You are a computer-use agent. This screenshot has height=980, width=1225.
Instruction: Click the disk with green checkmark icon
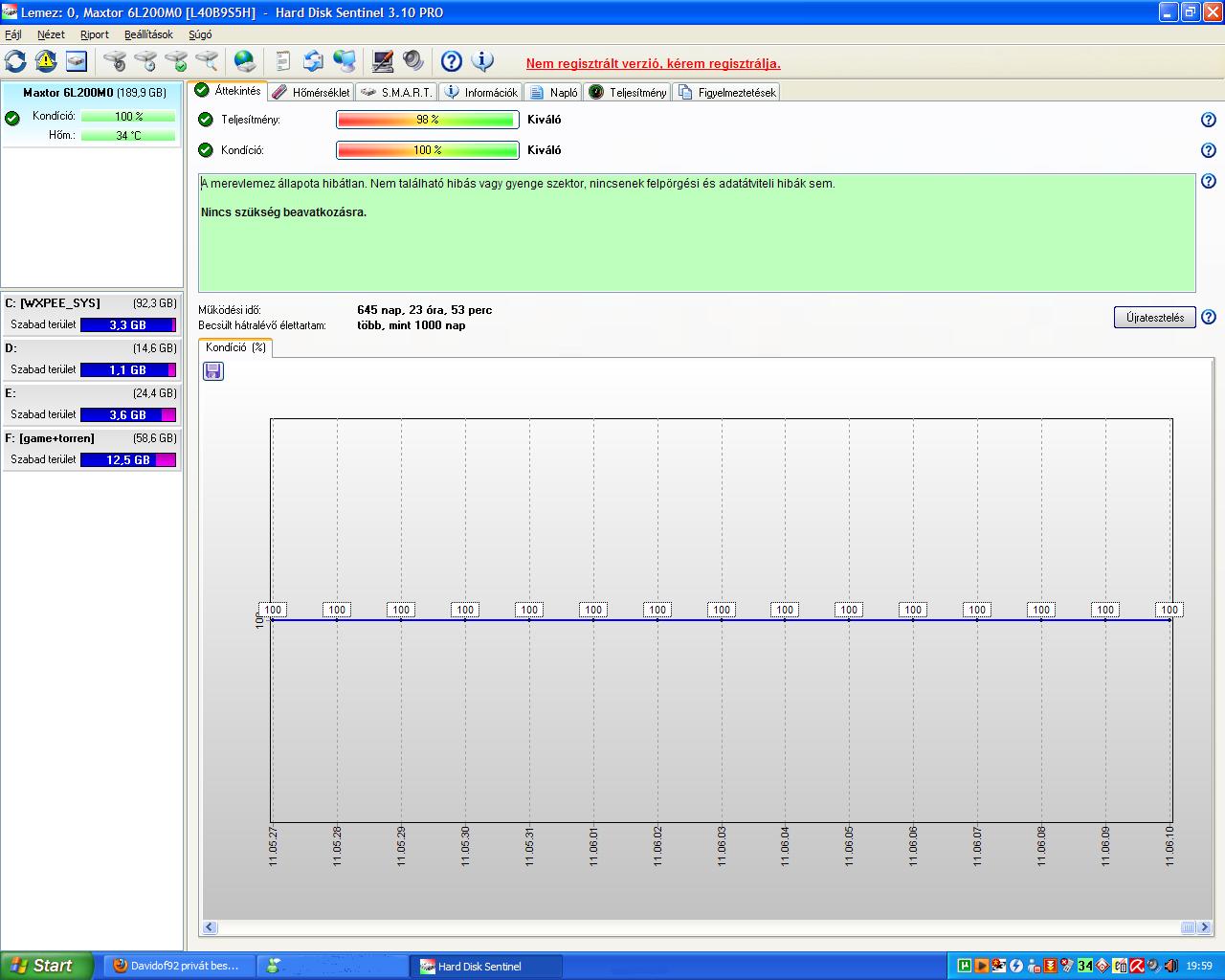click(x=176, y=62)
